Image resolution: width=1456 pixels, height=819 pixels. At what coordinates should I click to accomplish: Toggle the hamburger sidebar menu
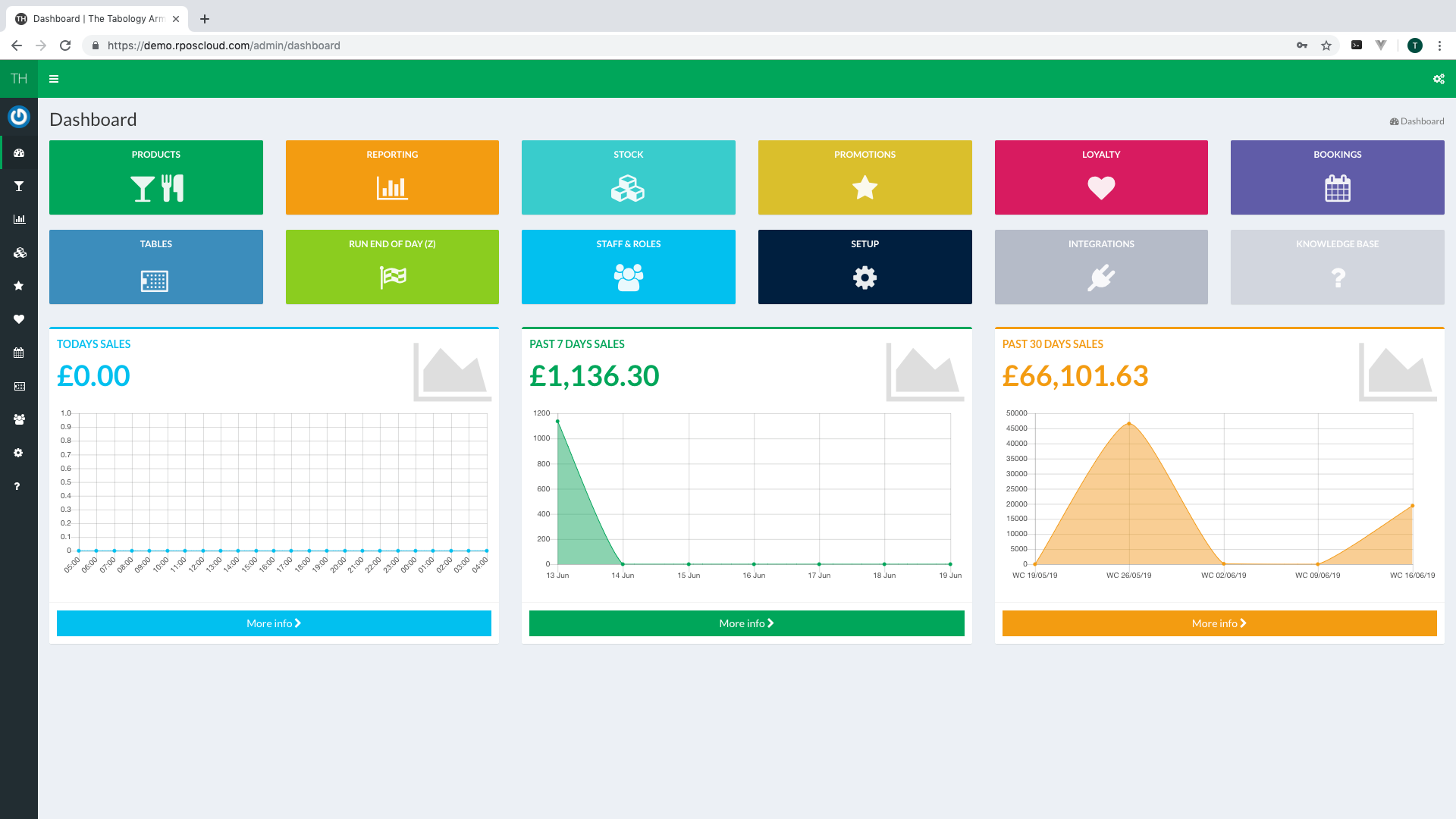click(x=54, y=79)
